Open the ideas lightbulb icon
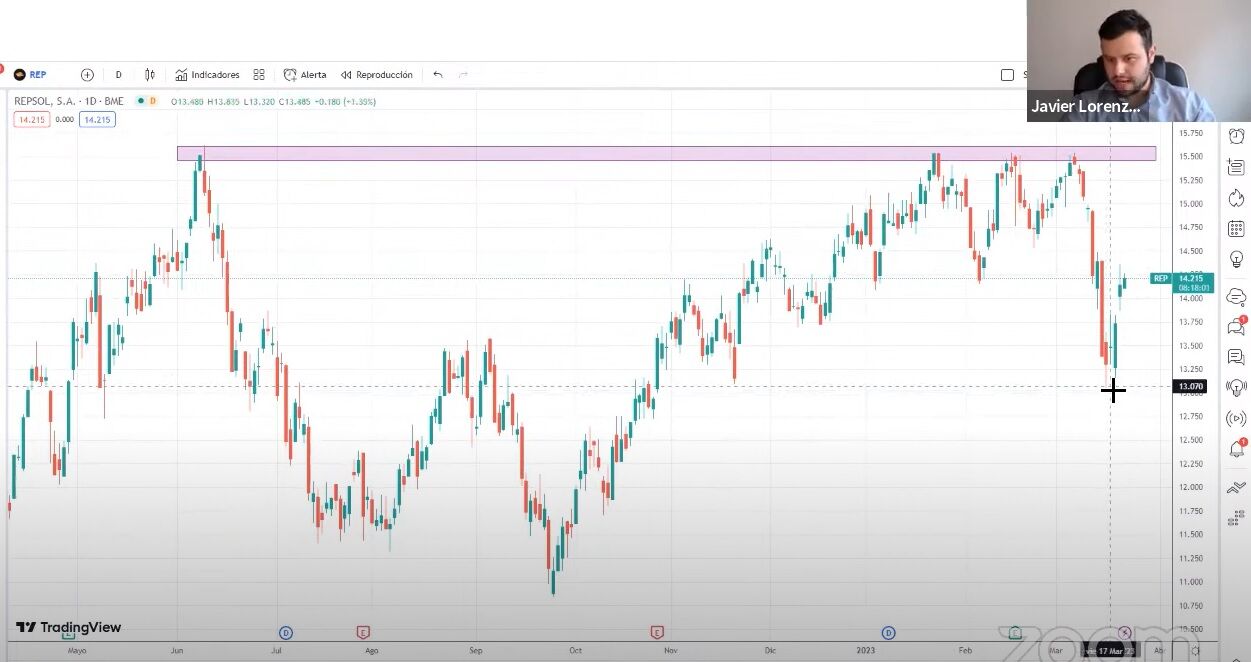The image size is (1251, 662). [x=1237, y=259]
